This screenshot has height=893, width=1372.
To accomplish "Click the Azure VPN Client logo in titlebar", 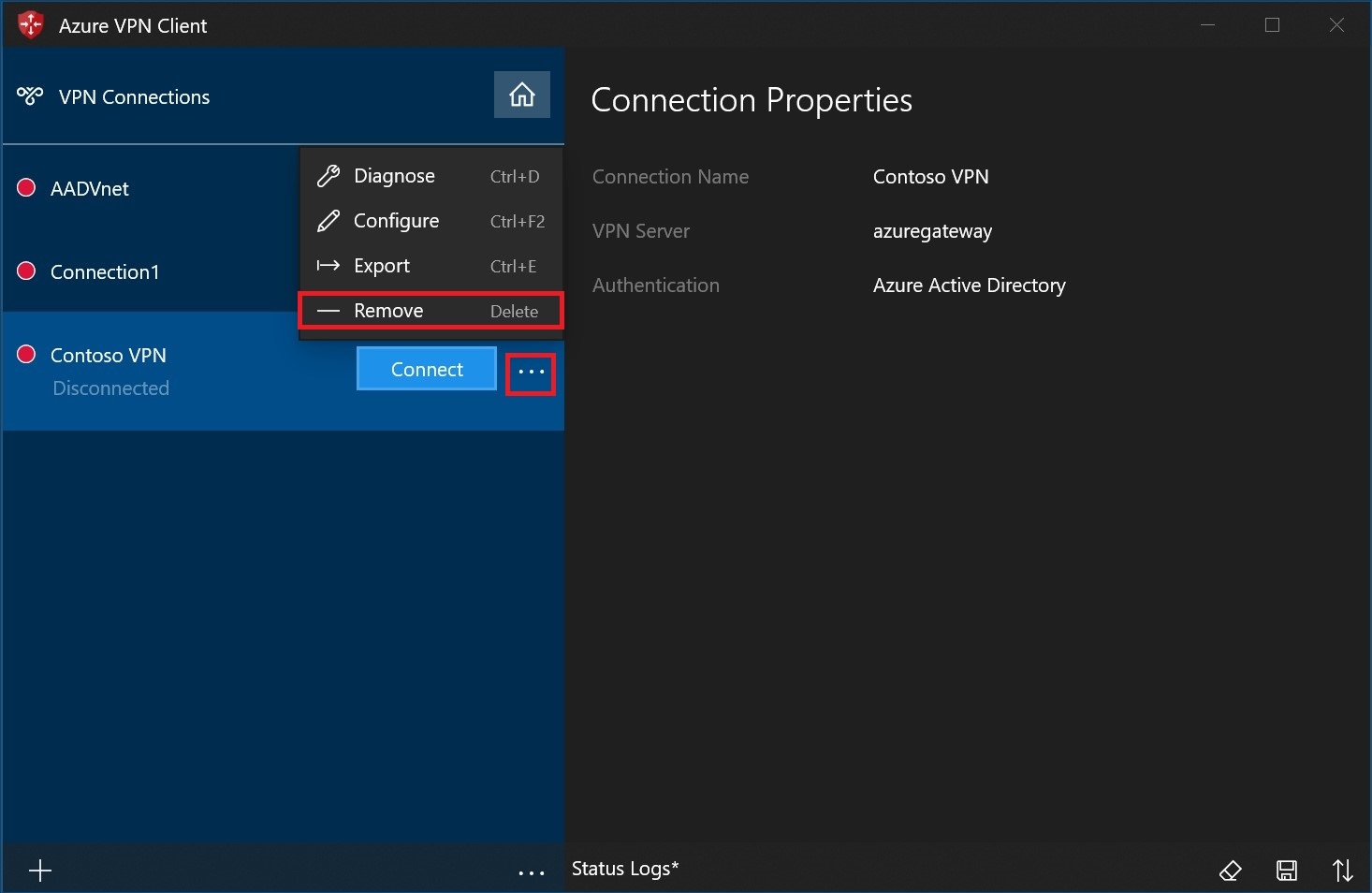I will (29, 24).
